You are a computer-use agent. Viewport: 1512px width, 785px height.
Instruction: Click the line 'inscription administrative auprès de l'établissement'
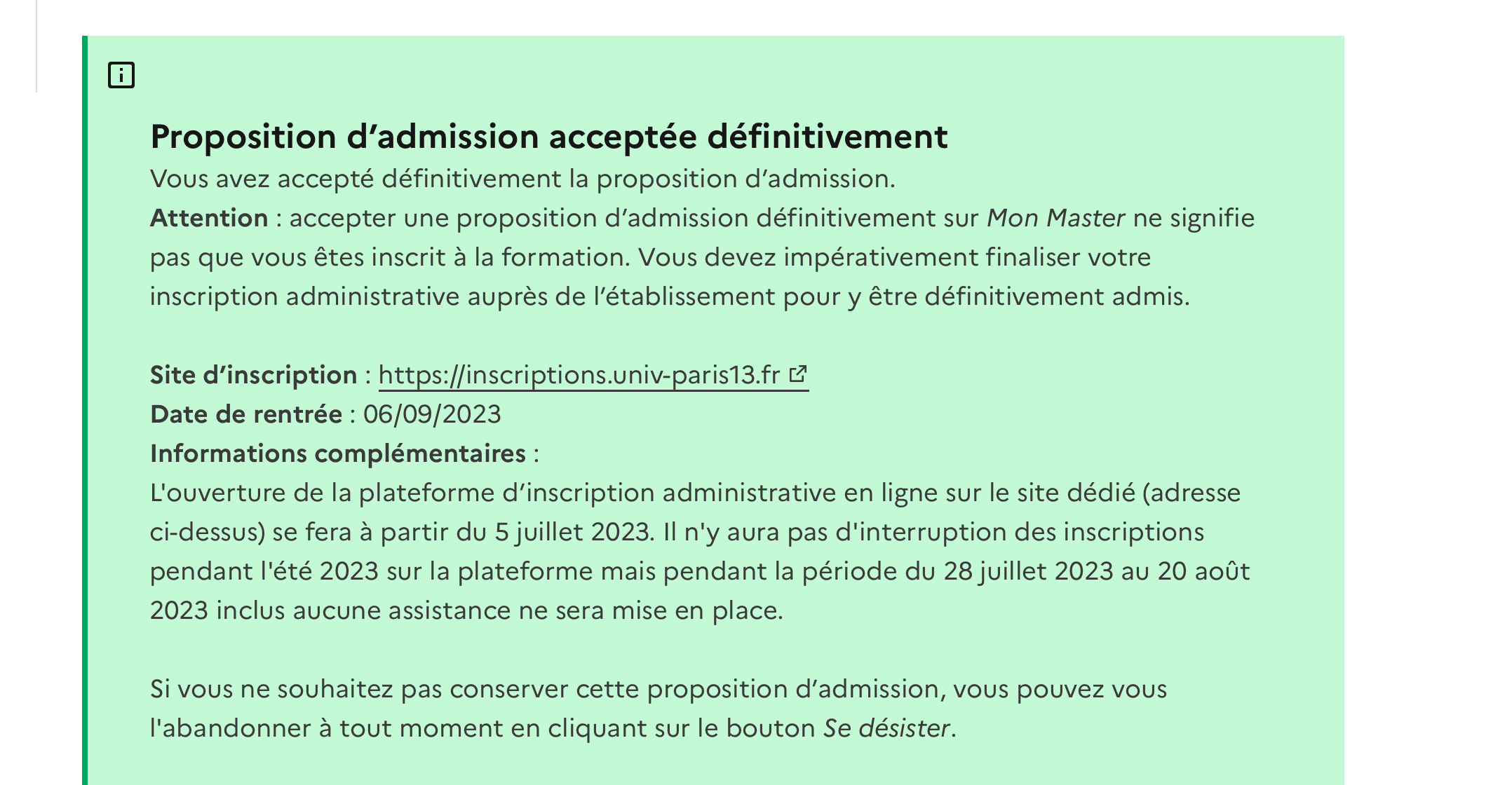[x=670, y=296]
